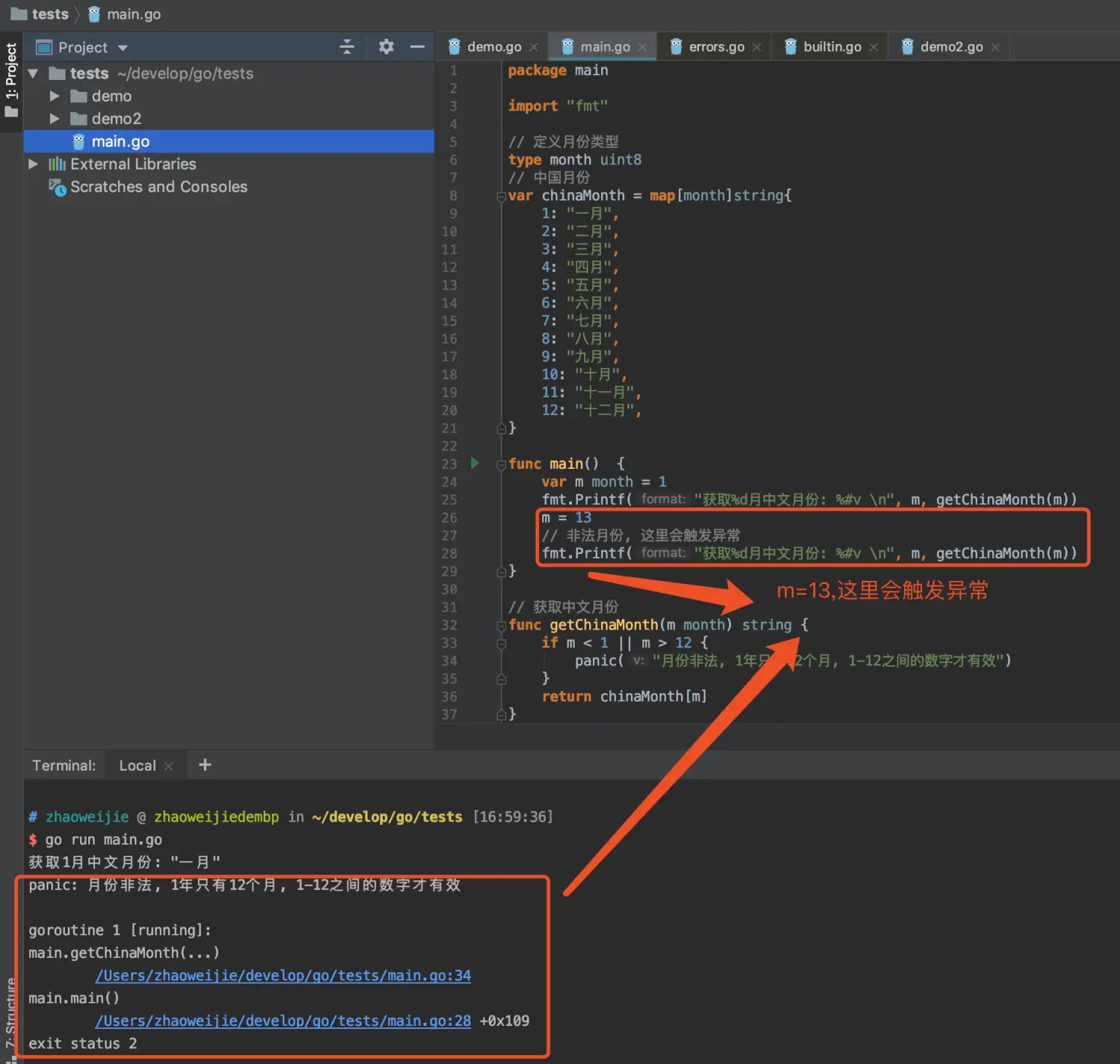
Task: Close the demo.go editor tab
Action: (534, 47)
